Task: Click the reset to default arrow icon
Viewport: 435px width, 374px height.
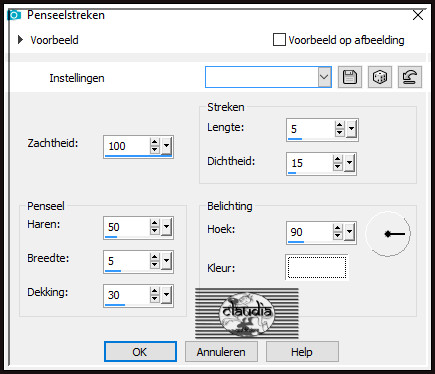Action: pos(410,77)
